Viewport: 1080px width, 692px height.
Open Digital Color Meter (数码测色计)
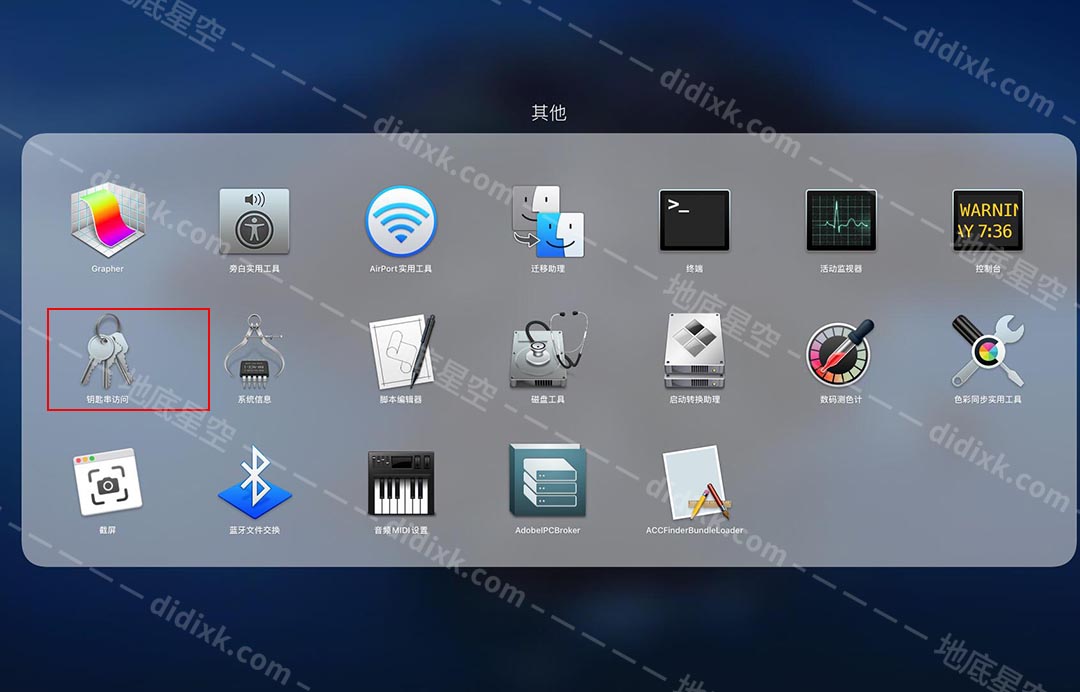pyautogui.click(x=841, y=351)
